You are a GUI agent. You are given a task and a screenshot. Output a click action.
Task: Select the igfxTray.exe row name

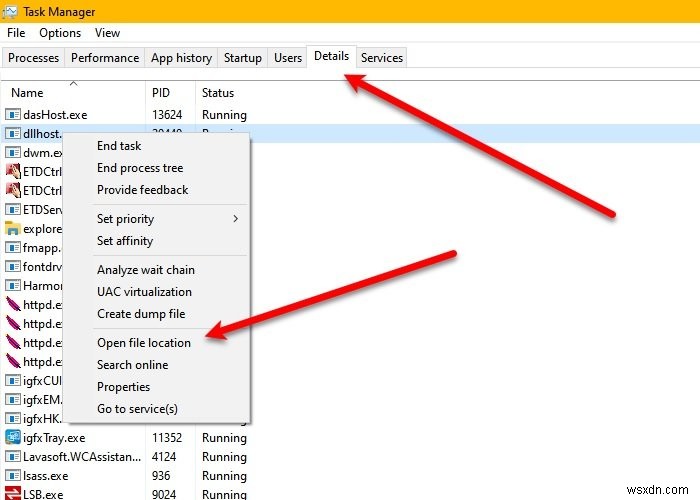tap(54, 438)
